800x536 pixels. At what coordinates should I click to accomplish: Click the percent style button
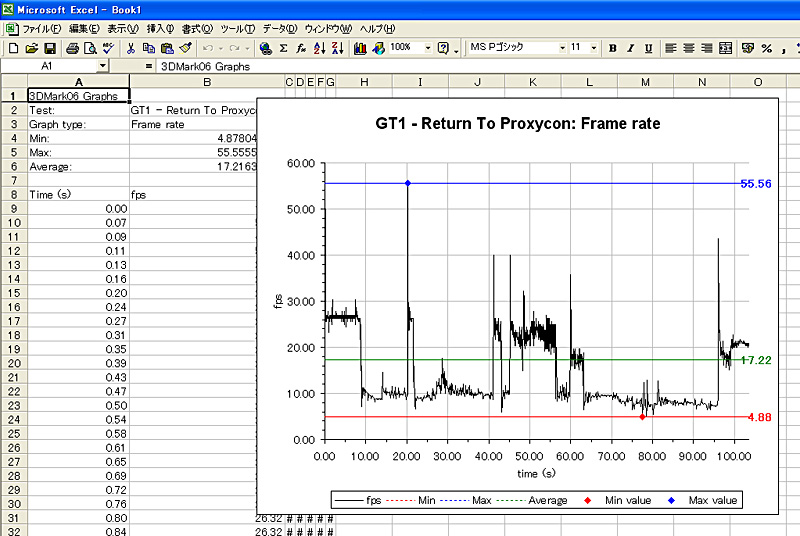tap(766, 48)
